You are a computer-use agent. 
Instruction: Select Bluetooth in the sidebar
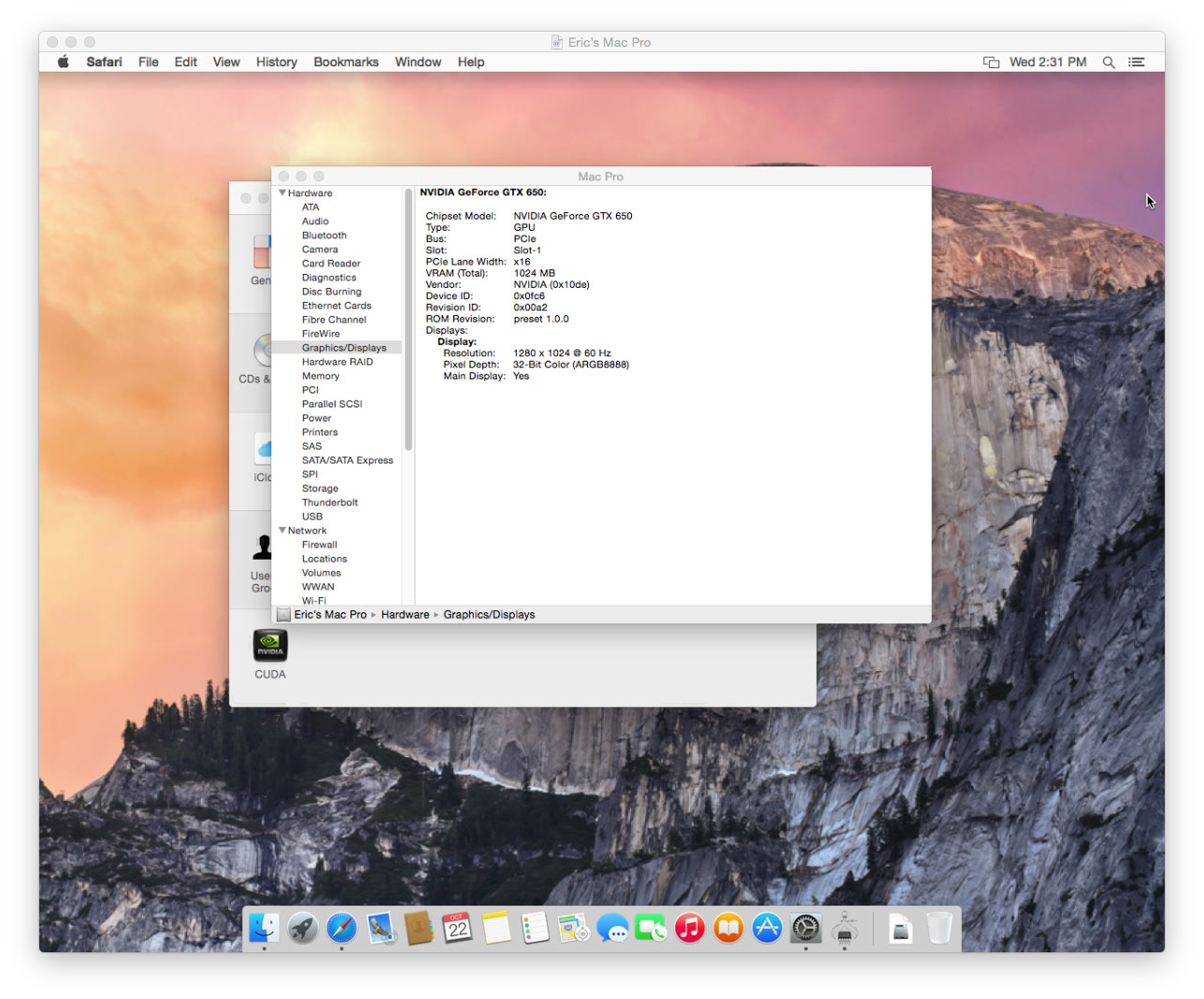[323, 235]
